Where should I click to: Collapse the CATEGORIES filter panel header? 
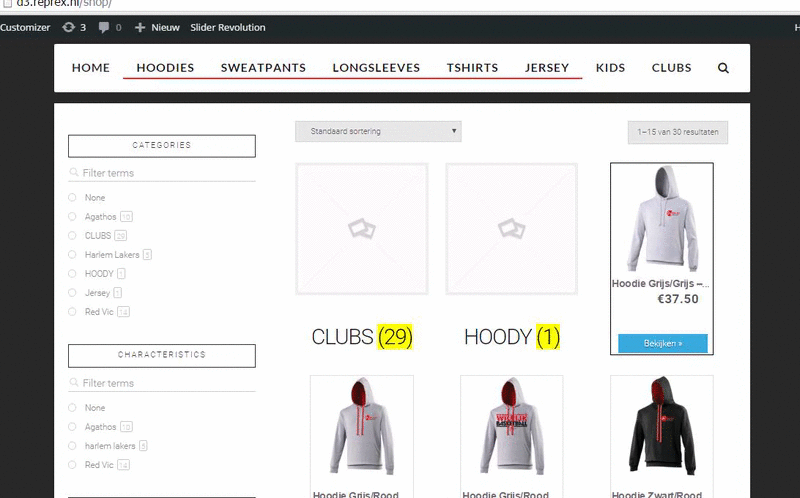[162, 146]
